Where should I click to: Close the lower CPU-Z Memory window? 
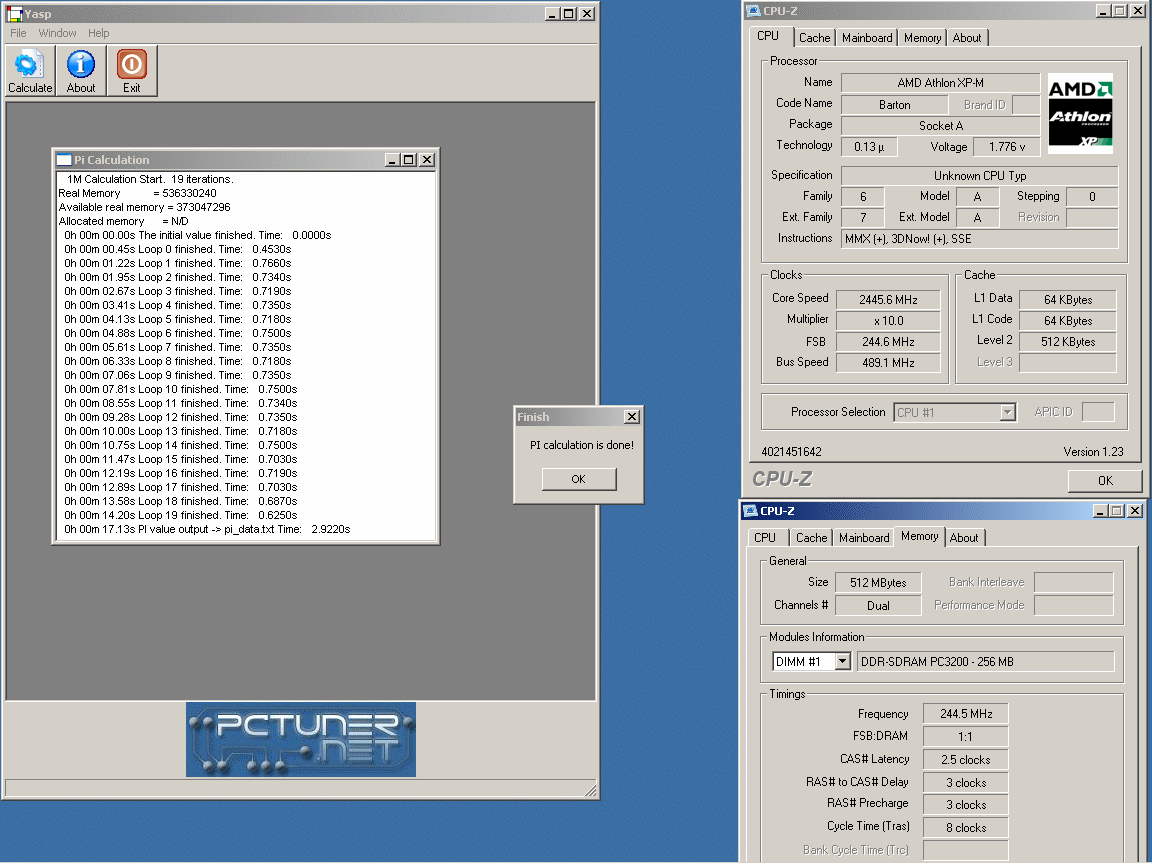[1135, 511]
